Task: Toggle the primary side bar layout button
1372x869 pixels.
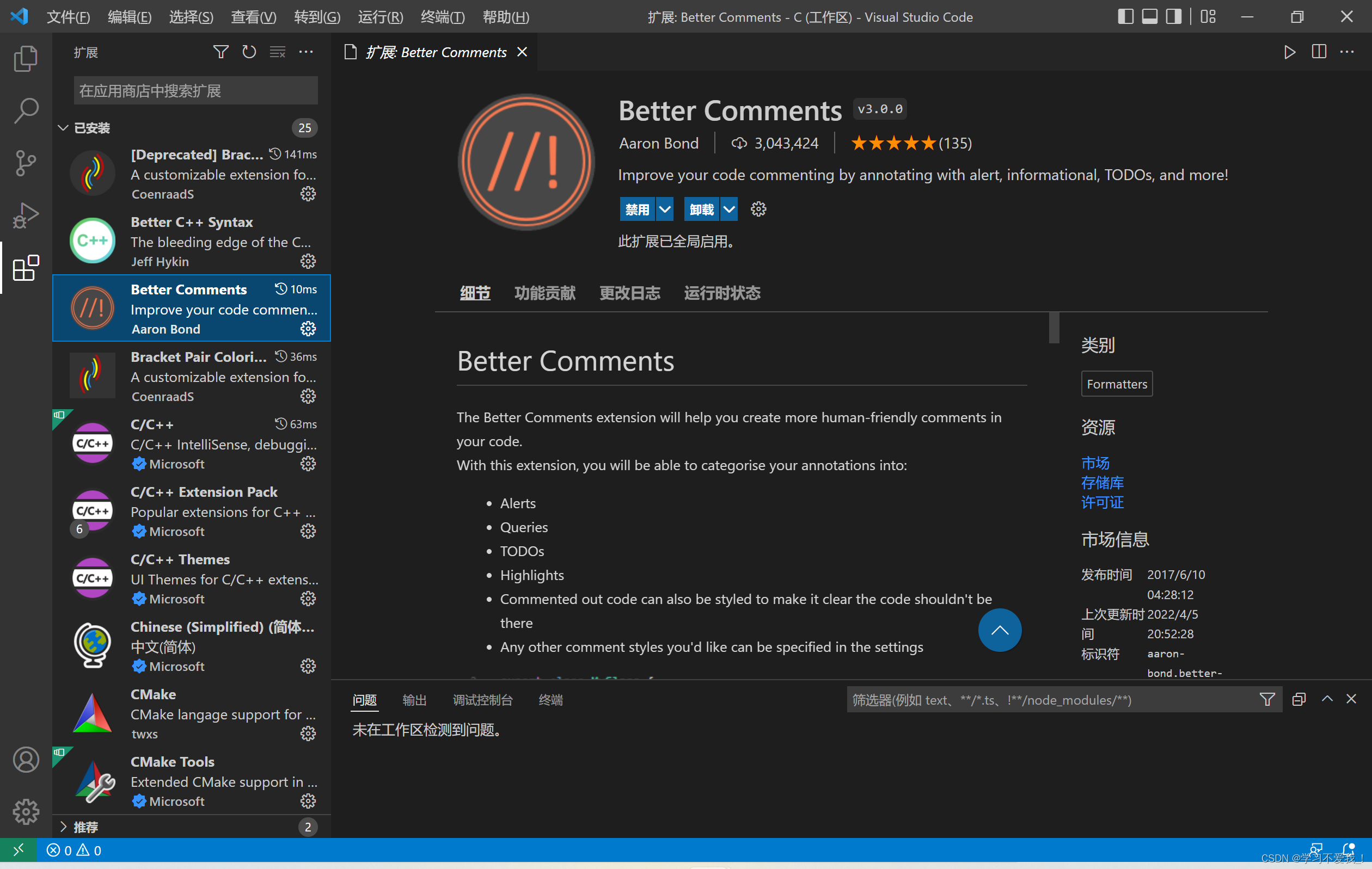Action: 1125,16
